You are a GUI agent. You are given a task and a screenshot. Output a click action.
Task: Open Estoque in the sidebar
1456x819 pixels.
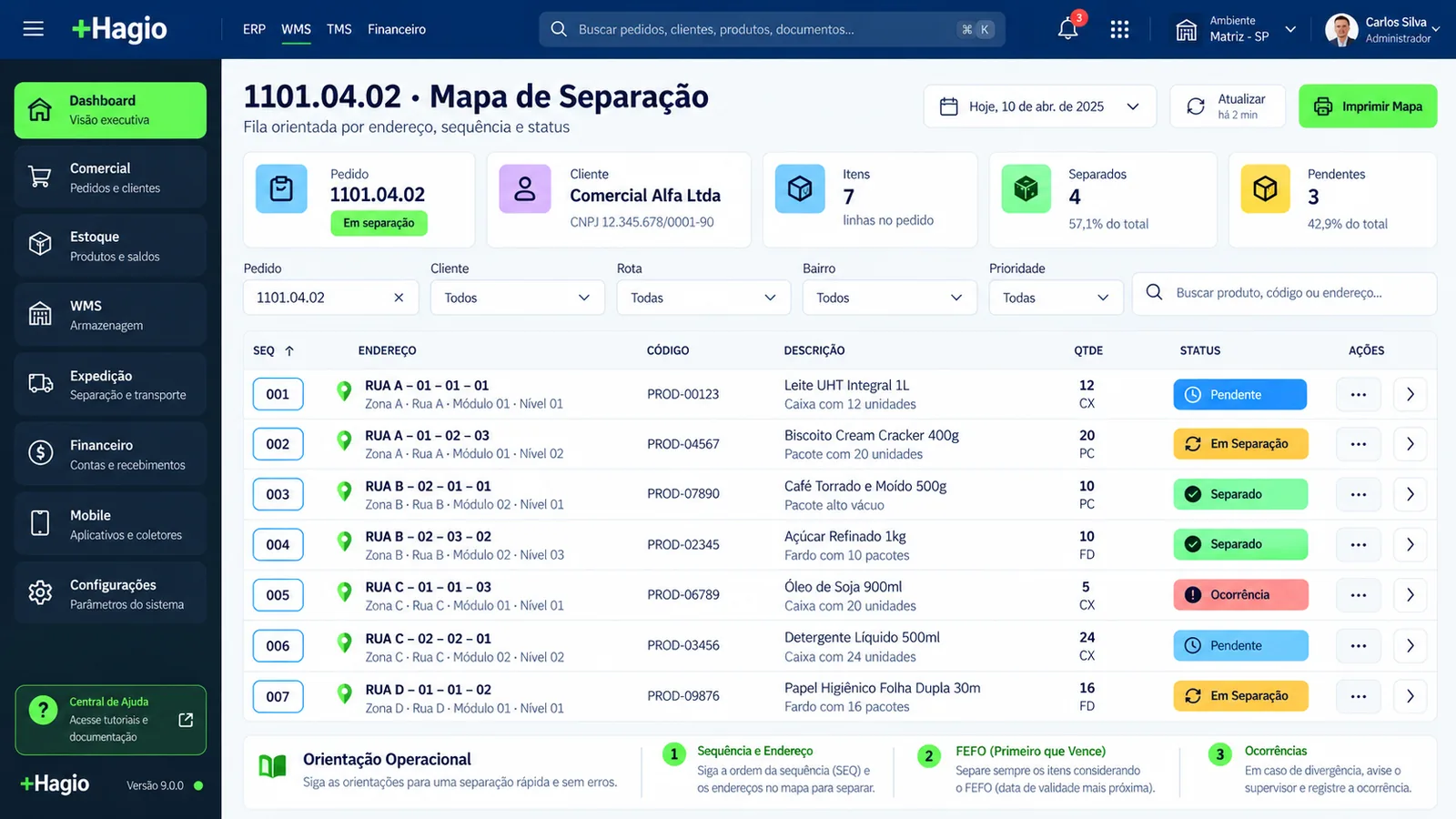[110, 246]
